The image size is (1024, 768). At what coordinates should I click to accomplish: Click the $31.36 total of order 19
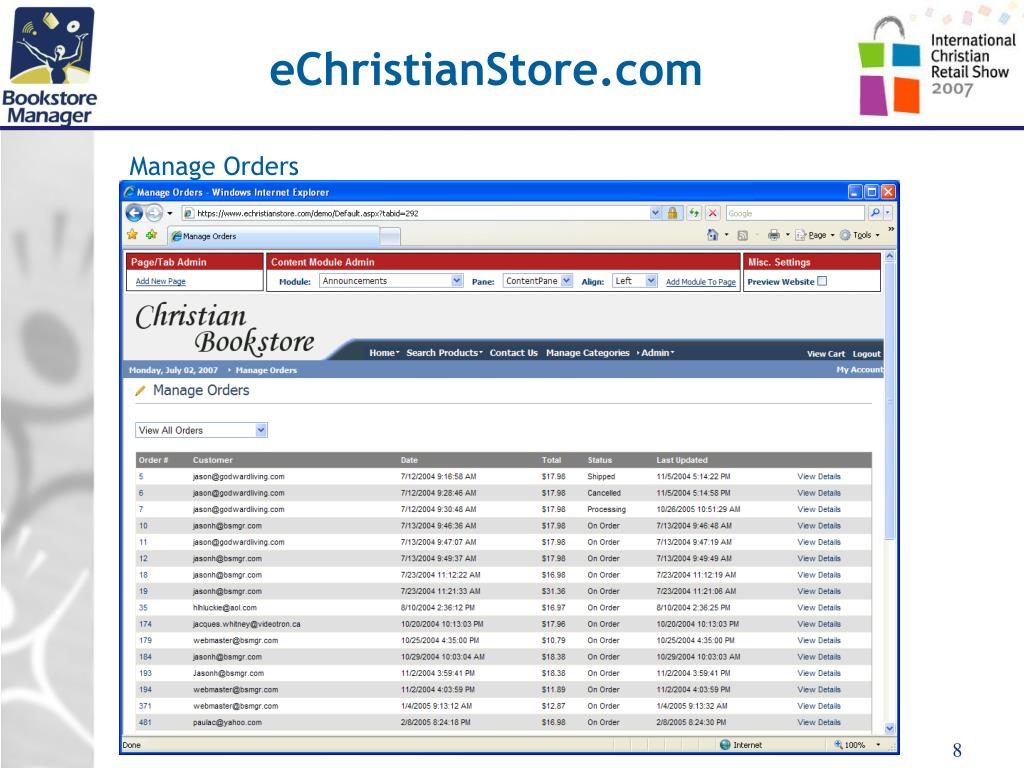click(x=554, y=592)
